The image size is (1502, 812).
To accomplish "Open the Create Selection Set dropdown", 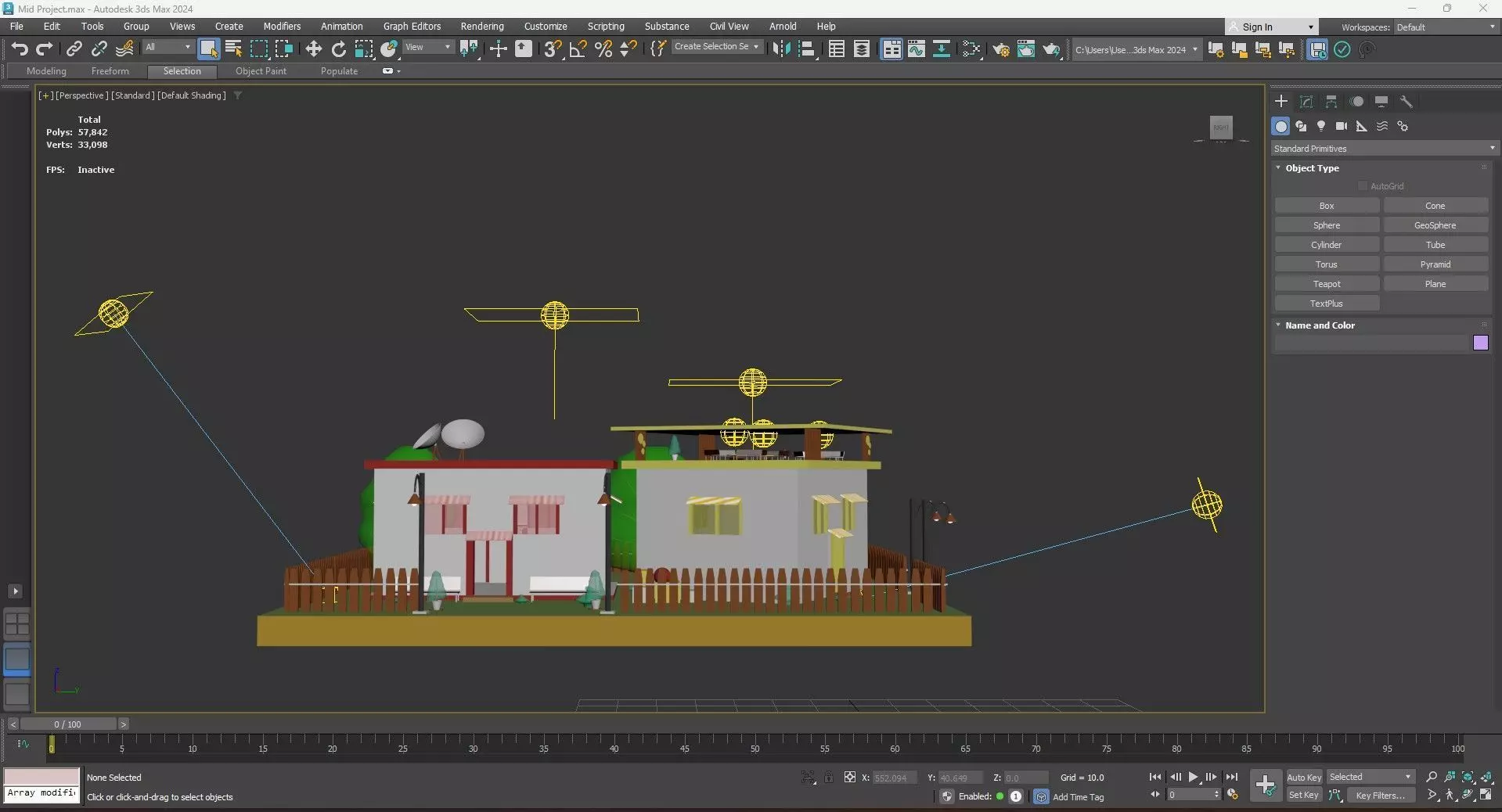I will click(x=716, y=47).
